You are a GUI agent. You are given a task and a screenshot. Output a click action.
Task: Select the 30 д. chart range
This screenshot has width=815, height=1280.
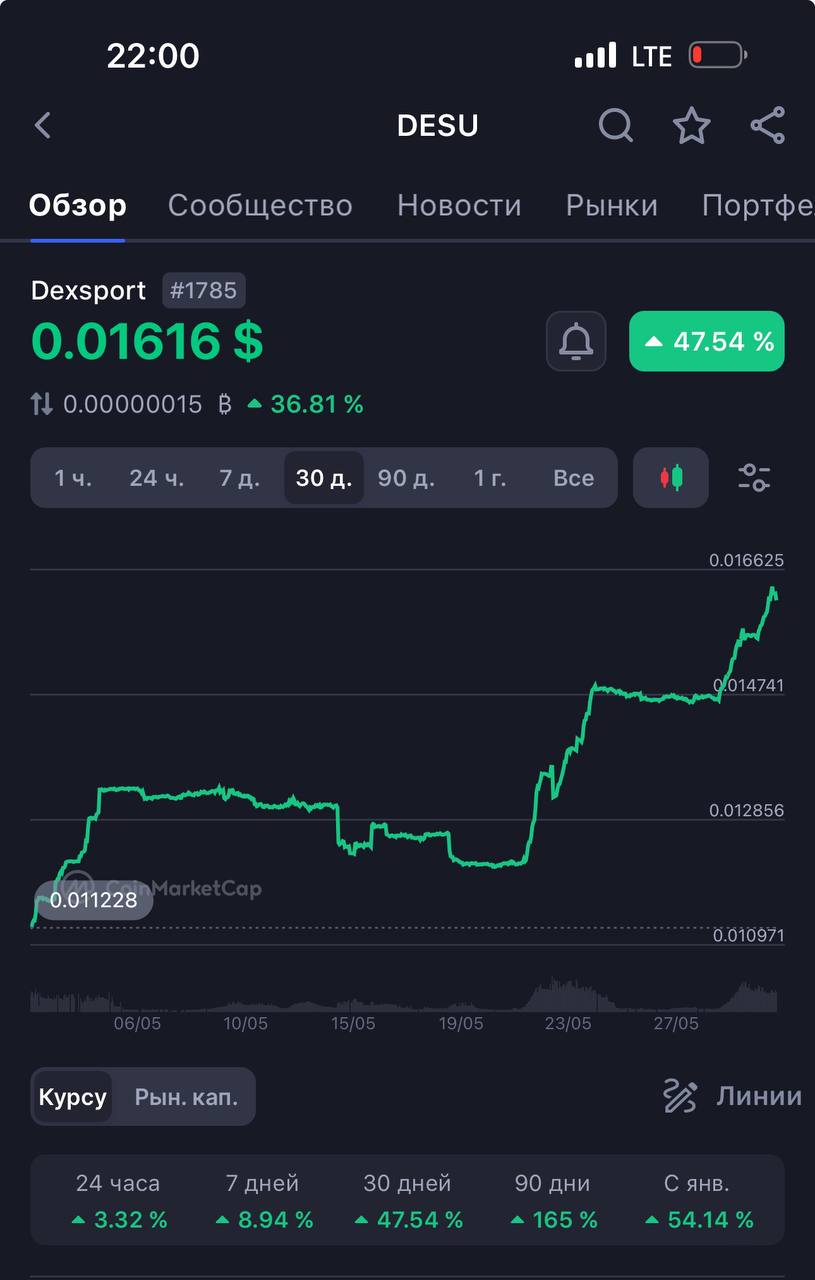coord(324,478)
